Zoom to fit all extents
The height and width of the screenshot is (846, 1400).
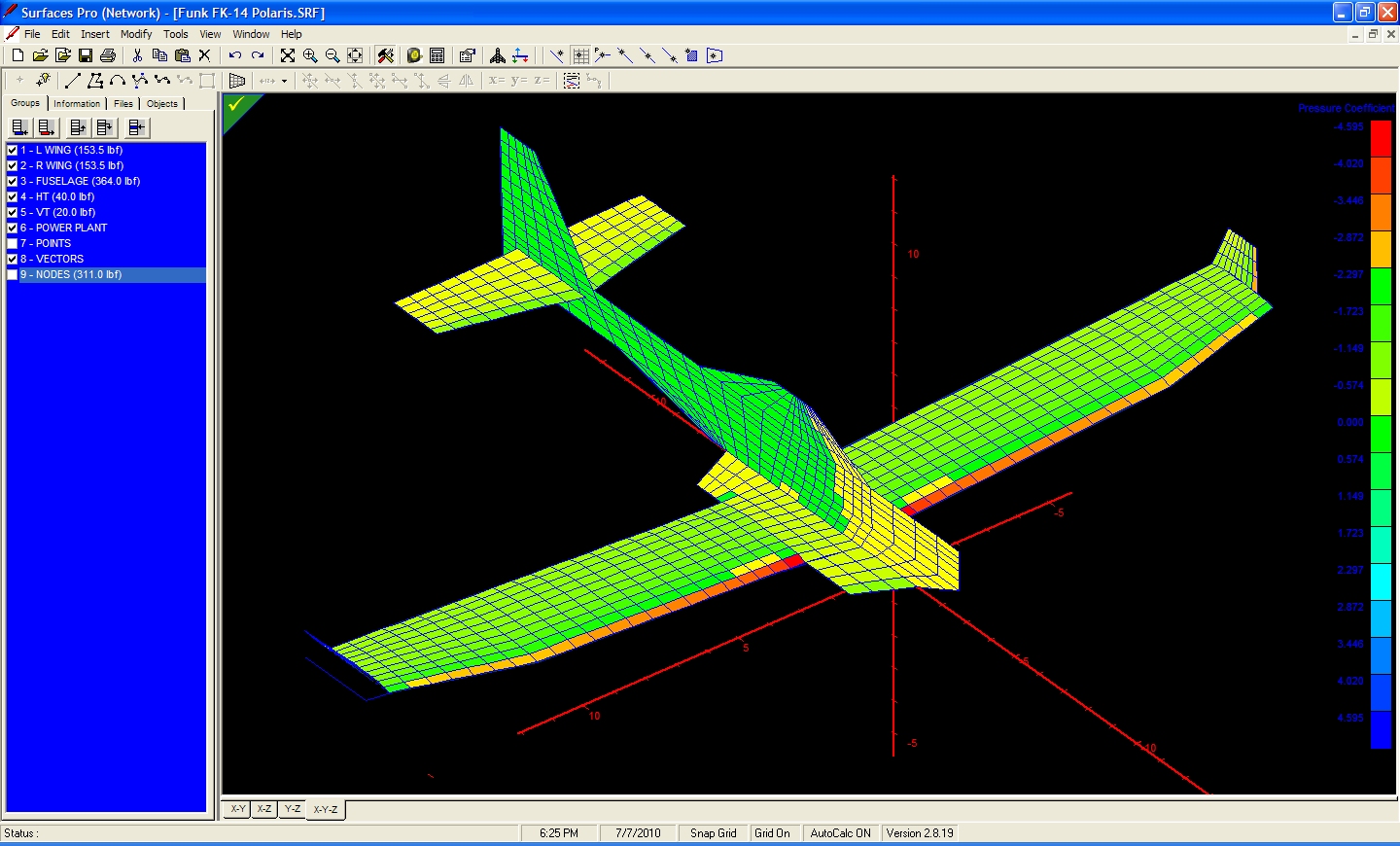click(288, 55)
